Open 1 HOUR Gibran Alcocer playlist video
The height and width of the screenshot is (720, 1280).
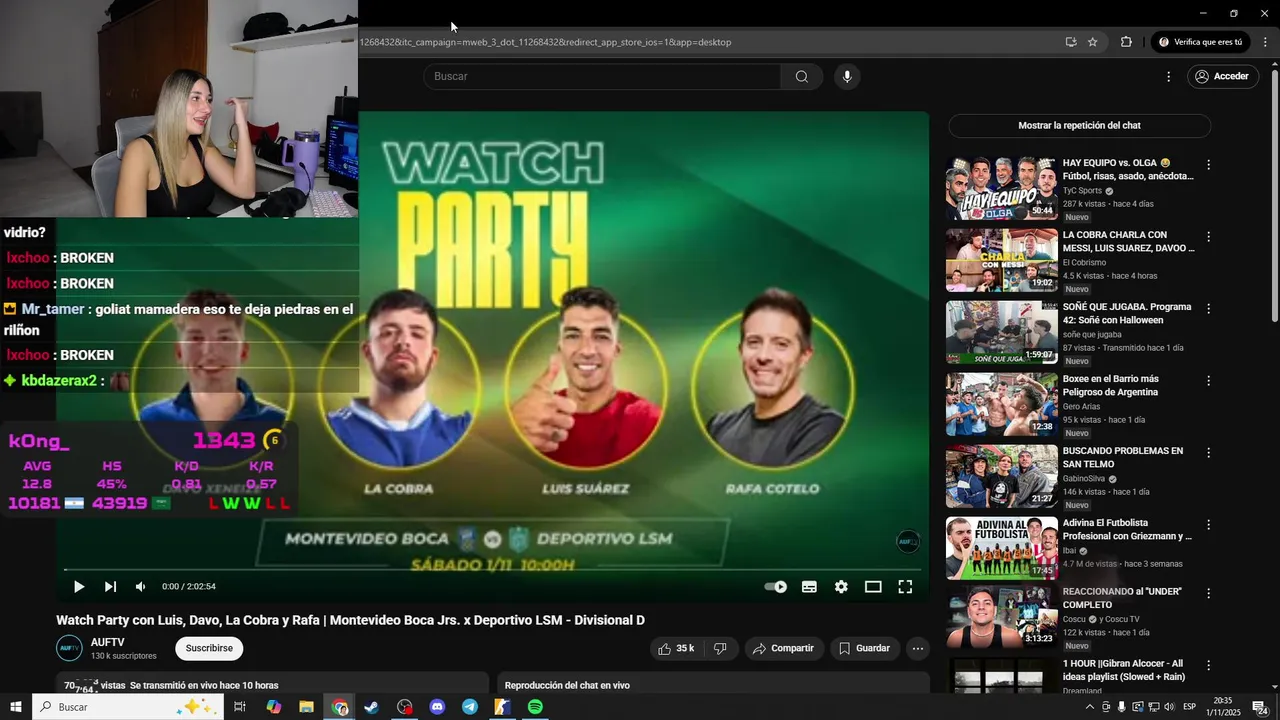tap(1124, 670)
